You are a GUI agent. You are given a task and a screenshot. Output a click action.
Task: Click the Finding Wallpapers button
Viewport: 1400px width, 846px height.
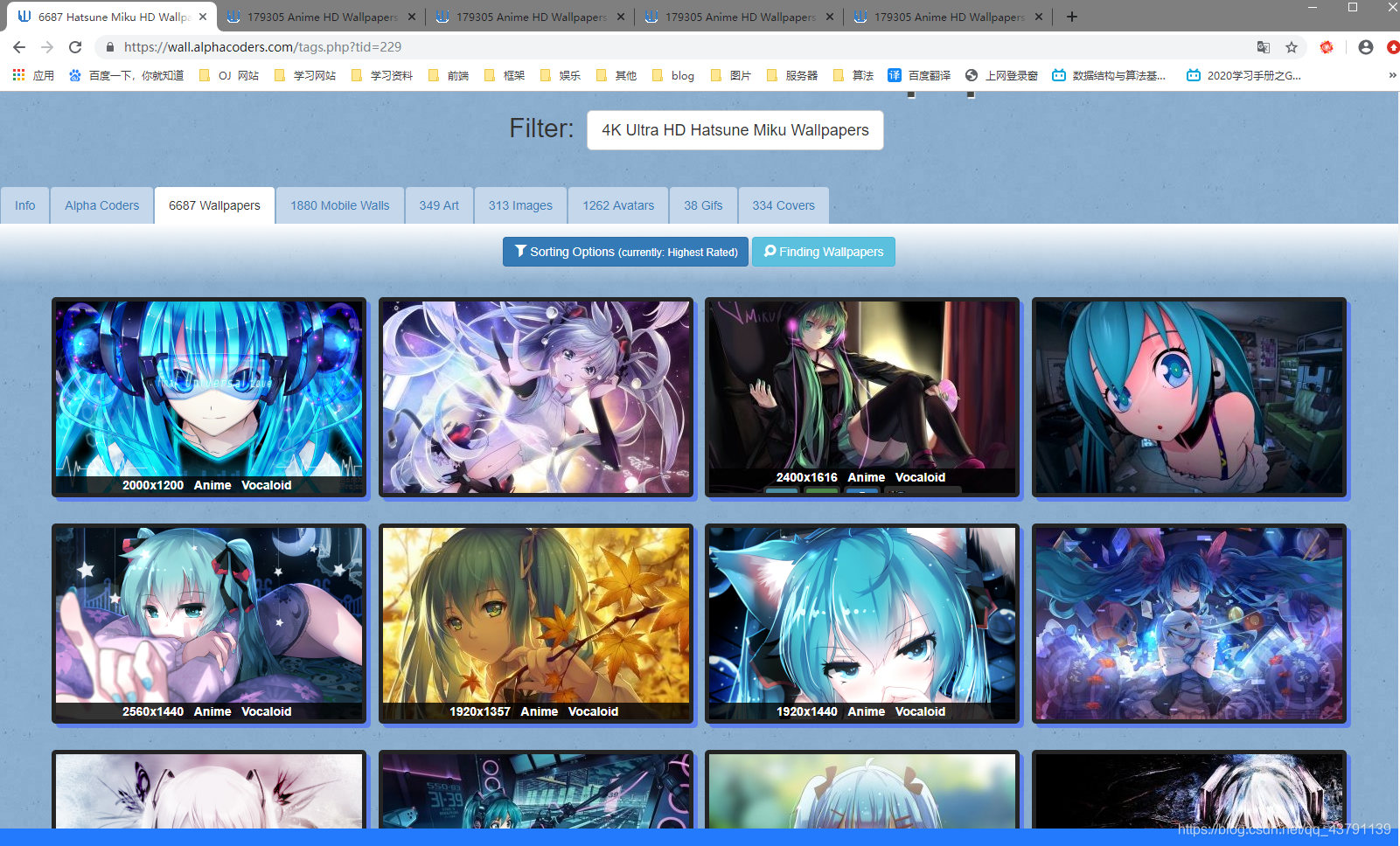tap(824, 252)
